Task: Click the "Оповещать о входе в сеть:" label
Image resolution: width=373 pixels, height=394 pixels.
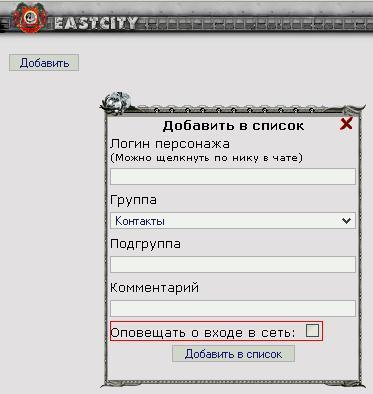Action: click(x=203, y=333)
